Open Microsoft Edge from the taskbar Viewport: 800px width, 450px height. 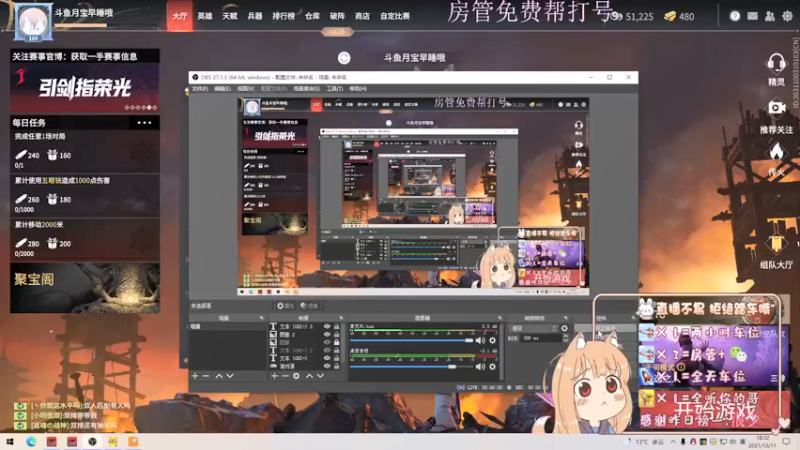coord(31,442)
